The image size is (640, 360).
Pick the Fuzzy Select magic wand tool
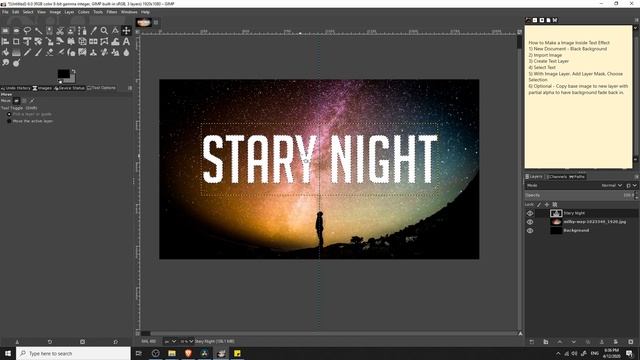coord(38,31)
